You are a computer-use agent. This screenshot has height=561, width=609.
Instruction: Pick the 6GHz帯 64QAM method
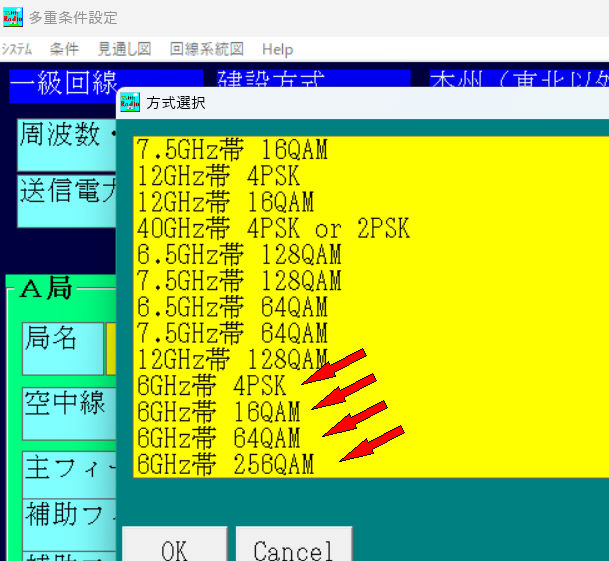coord(218,437)
